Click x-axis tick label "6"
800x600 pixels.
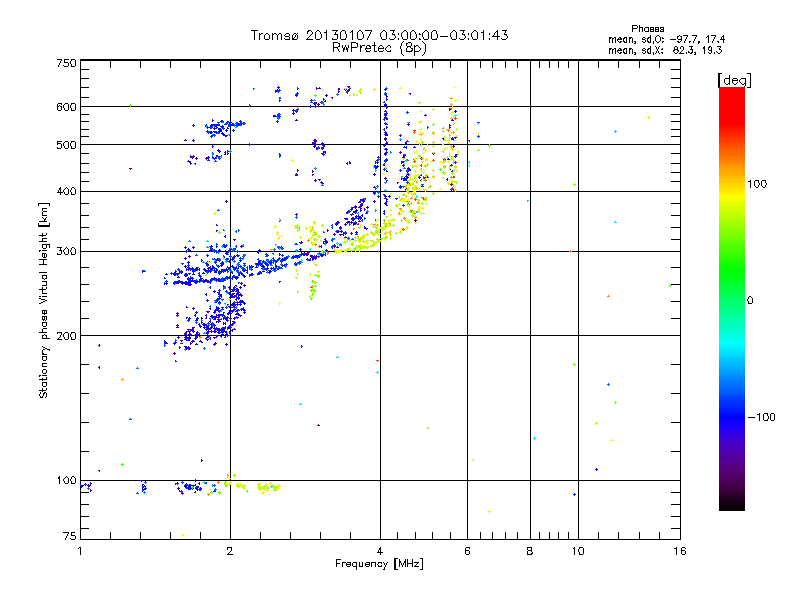pyautogui.click(x=467, y=551)
